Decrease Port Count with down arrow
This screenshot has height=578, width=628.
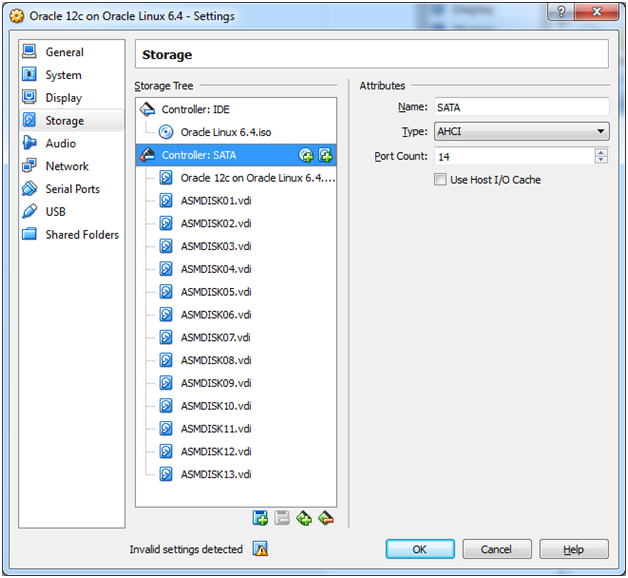click(601, 160)
